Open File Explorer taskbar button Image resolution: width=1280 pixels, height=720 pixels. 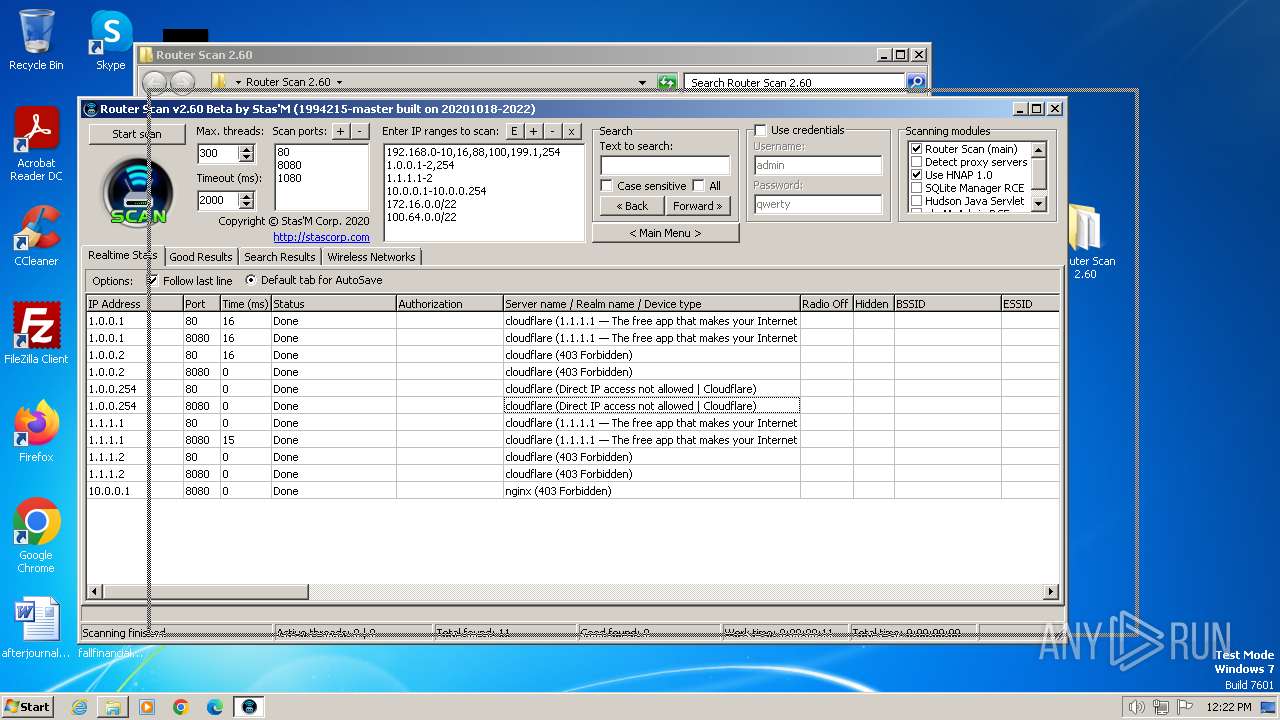click(113, 706)
